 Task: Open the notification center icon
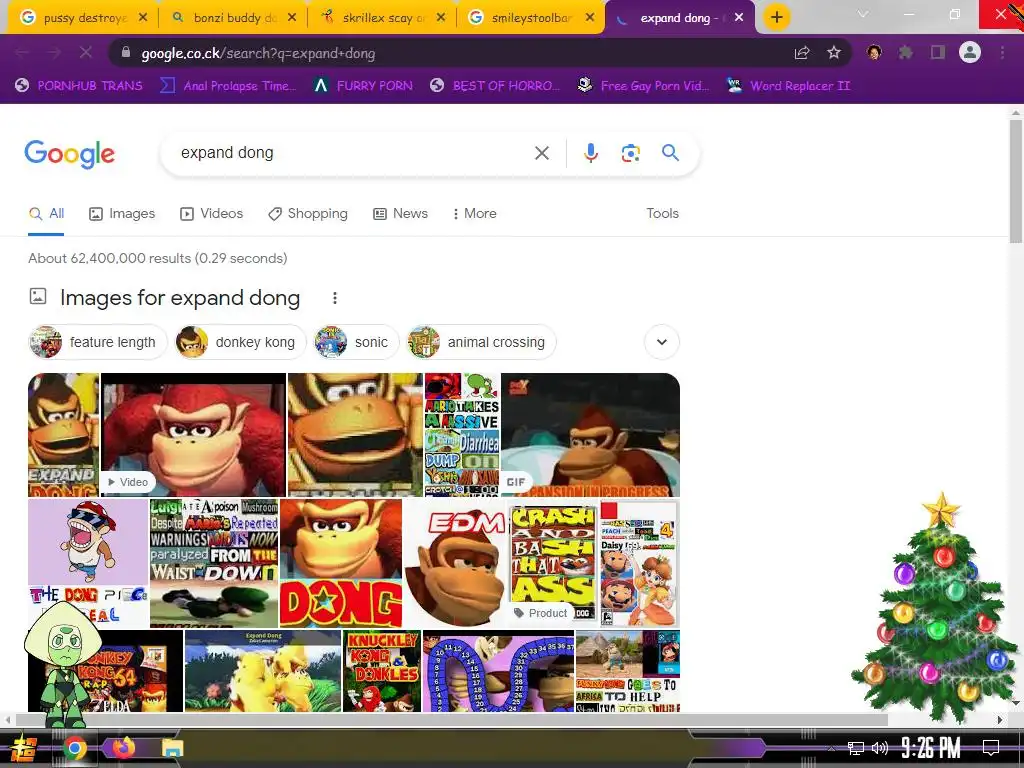click(991, 747)
